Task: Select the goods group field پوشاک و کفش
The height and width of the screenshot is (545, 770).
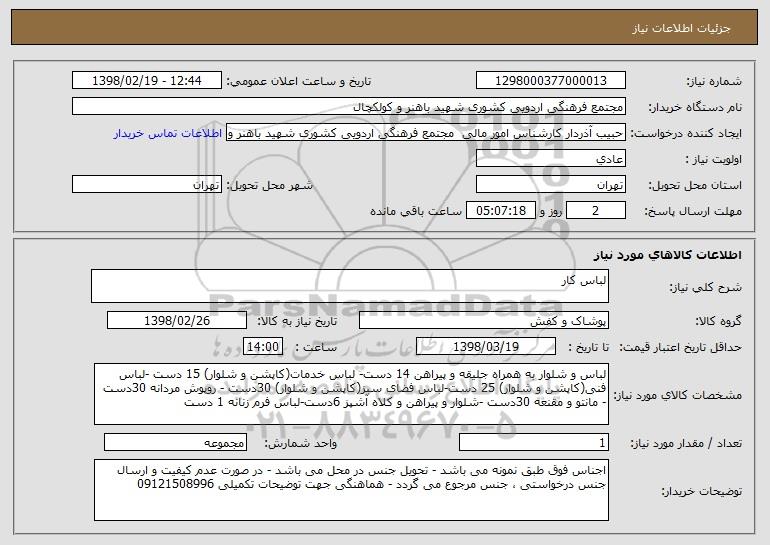Action: (484, 321)
